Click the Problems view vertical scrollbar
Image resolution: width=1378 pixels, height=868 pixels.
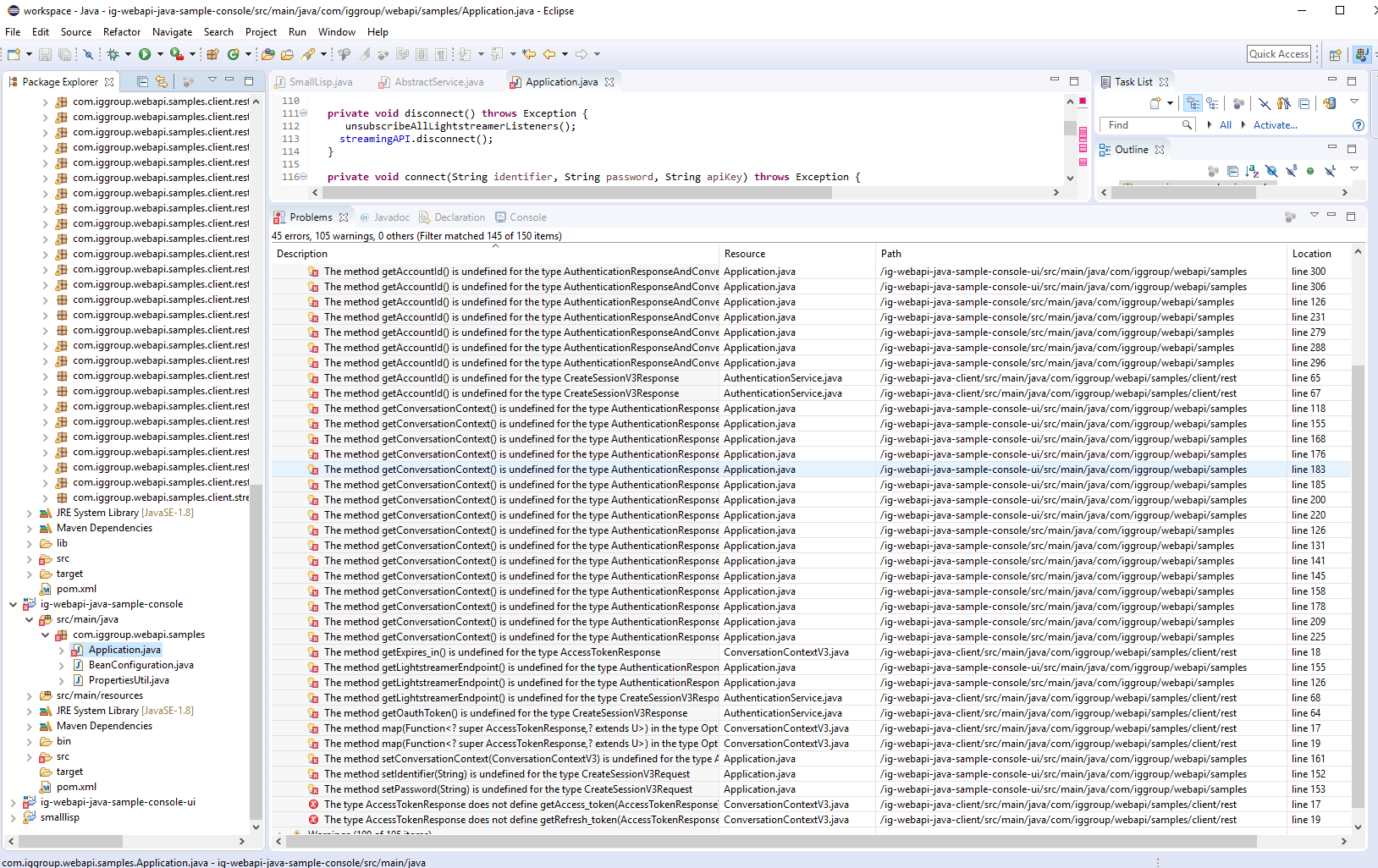coord(1358,584)
